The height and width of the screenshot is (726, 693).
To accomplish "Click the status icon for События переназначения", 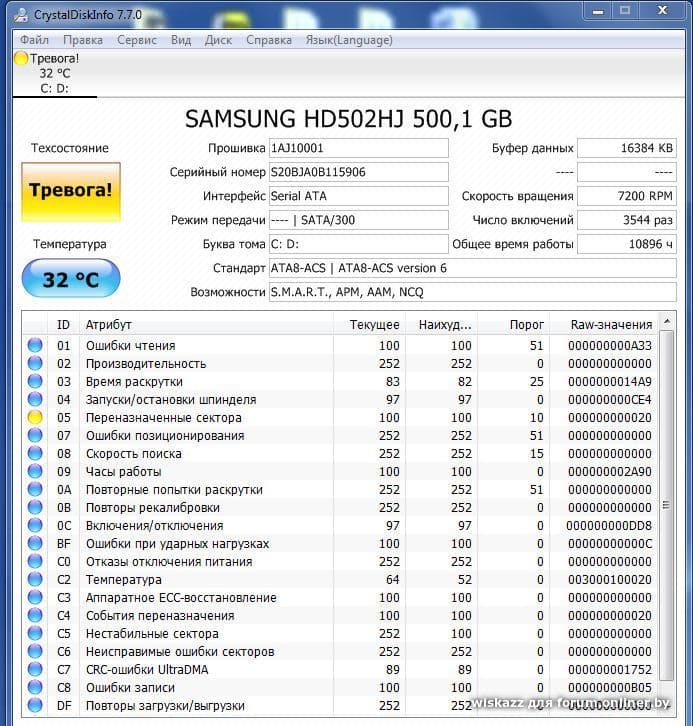I will pyautogui.click(x=35, y=615).
